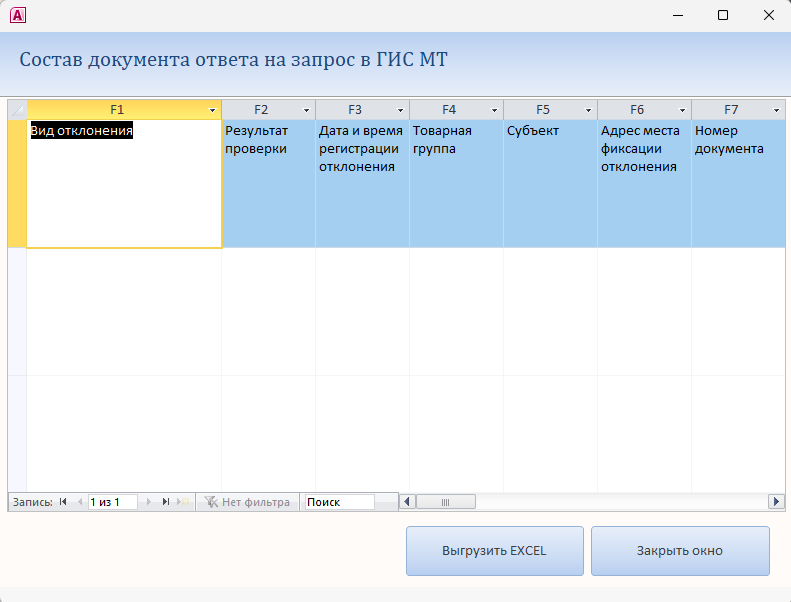Viewport: 791px width, 602px height.
Task: Open the F4 column dropdown arrow
Action: [x=494, y=110]
